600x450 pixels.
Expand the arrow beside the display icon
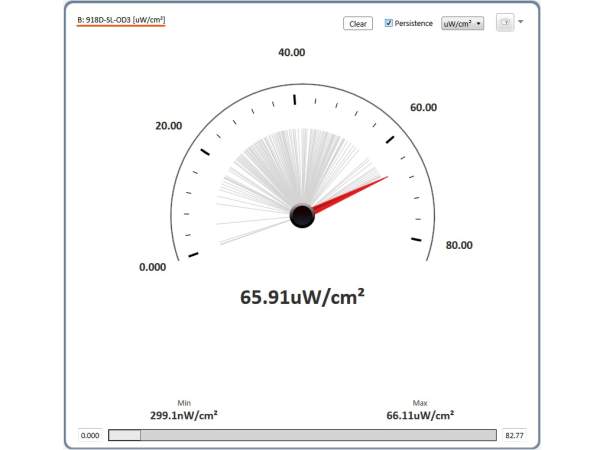pyautogui.click(x=521, y=22)
